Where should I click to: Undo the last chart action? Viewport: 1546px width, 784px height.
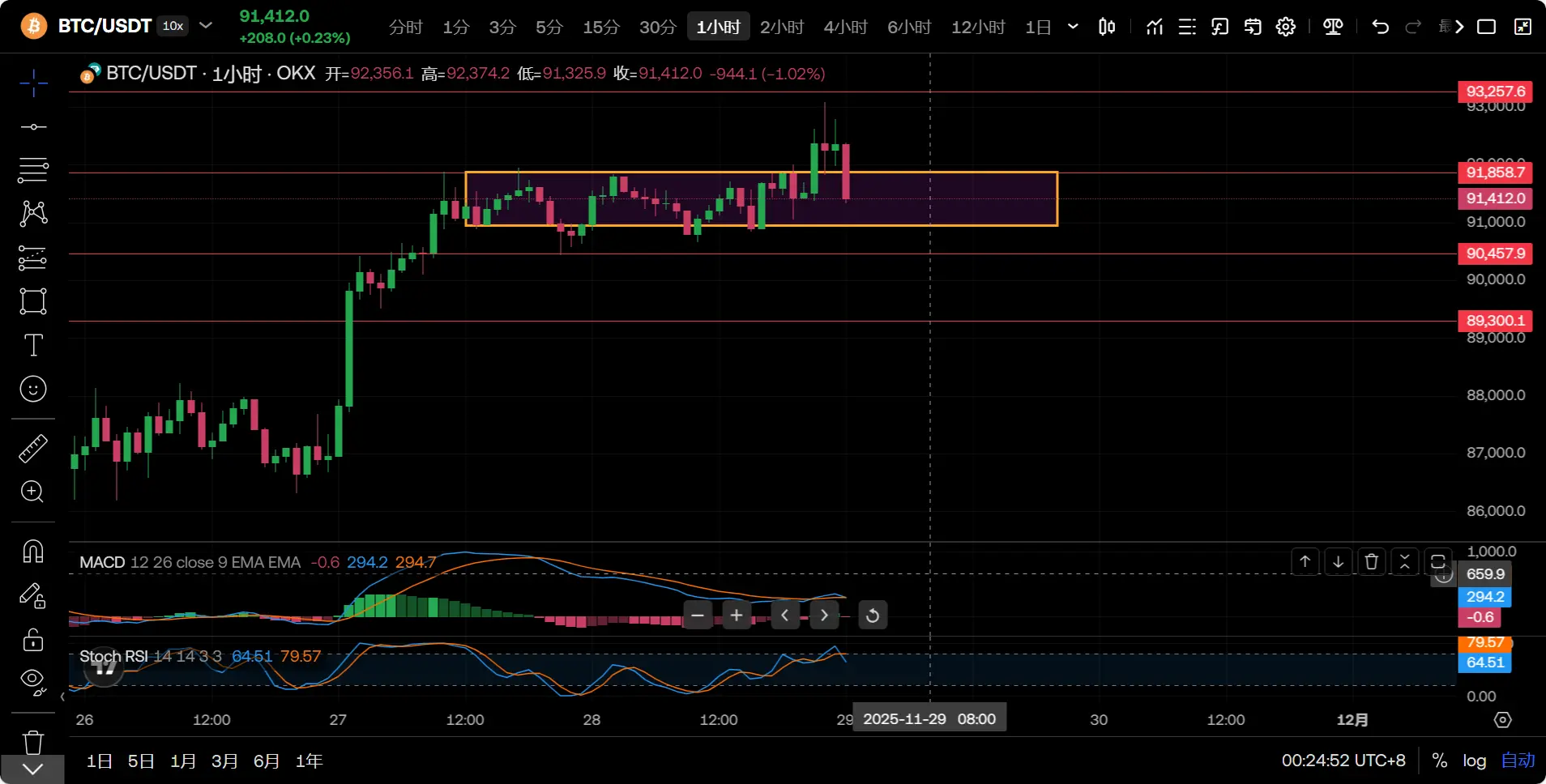(x=1381, y=27)
